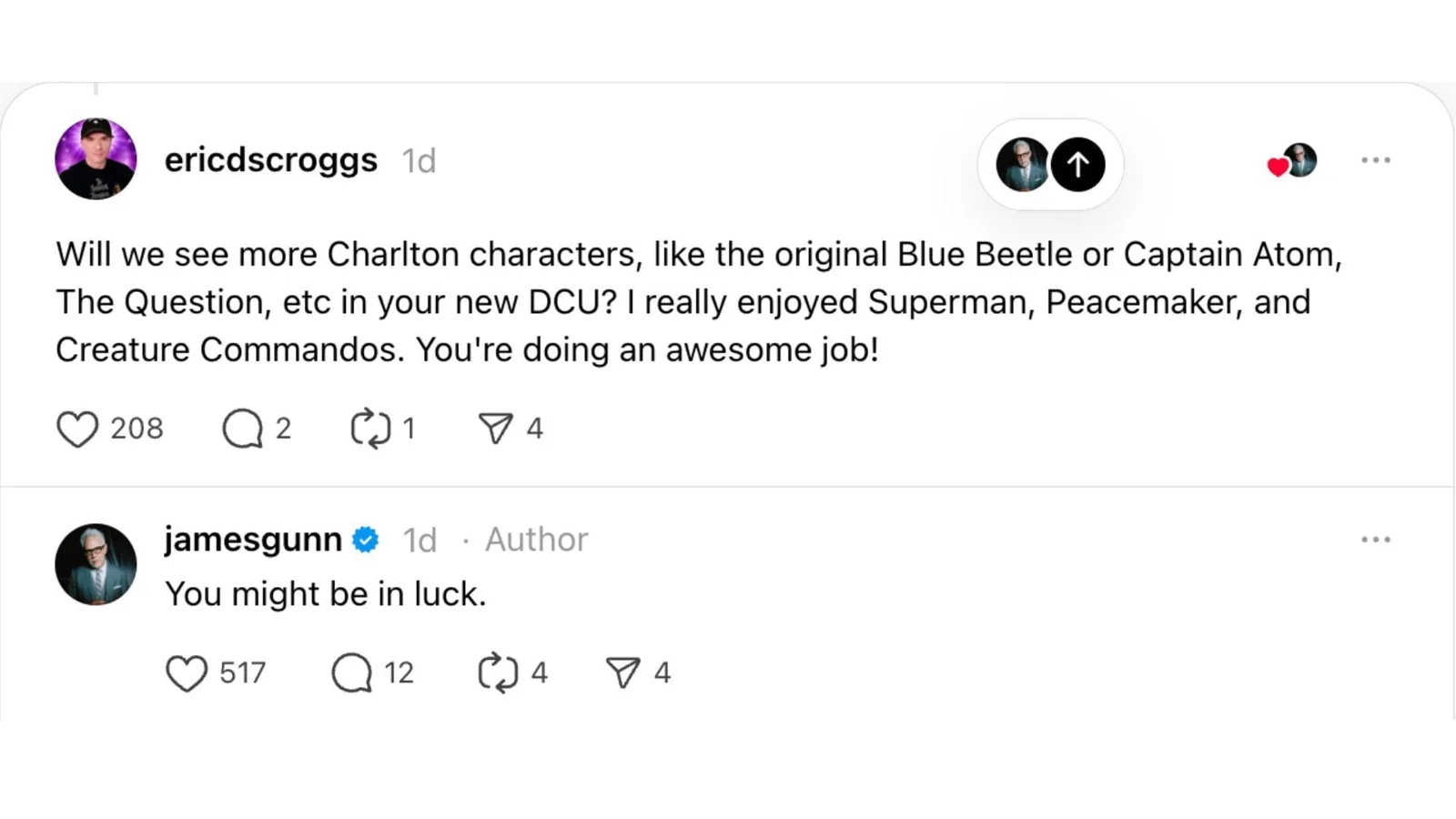Repost ericdscroggs's post
This screenshot has width=1456, height=819.
click(370, 429)
